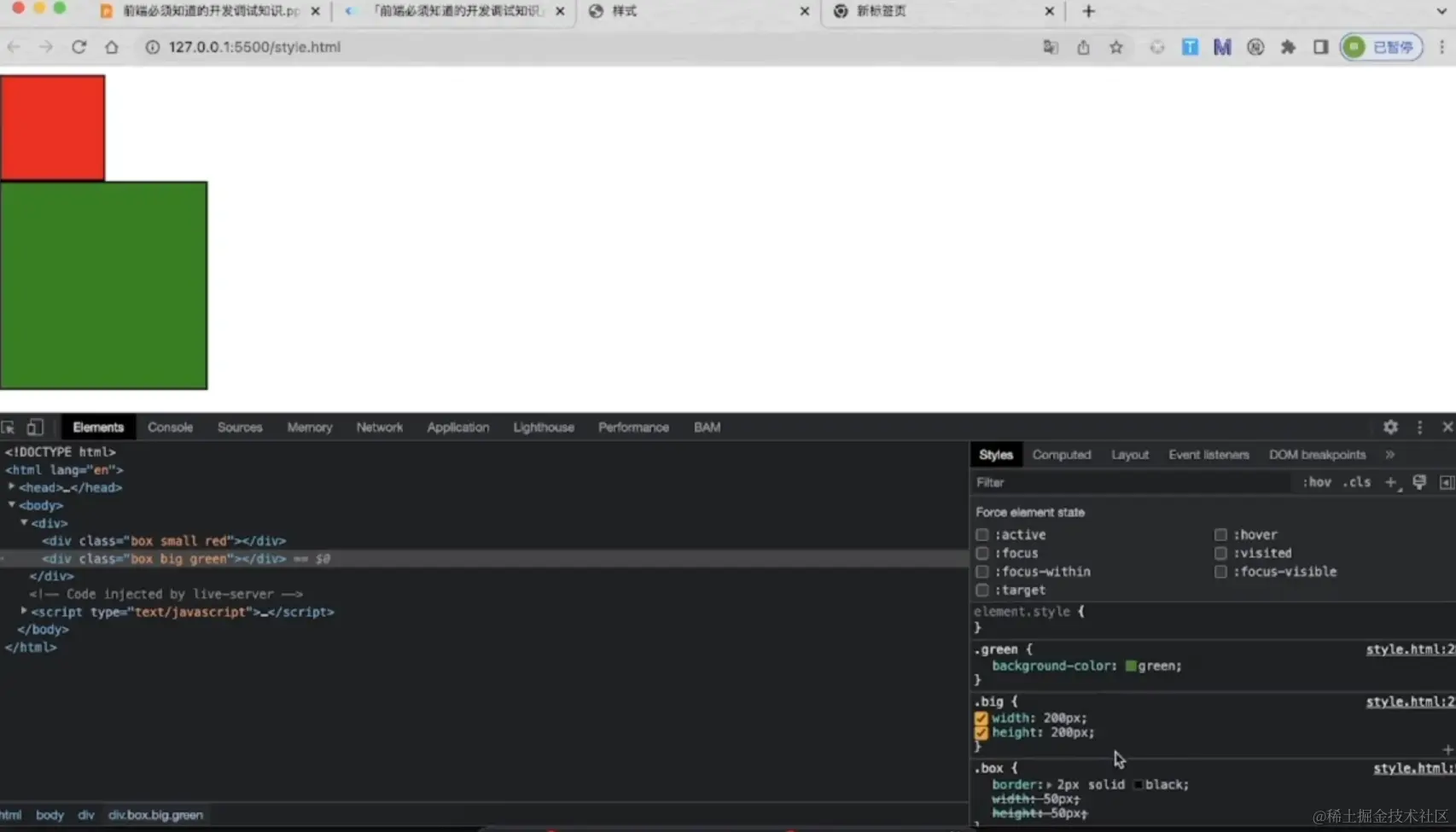
Task: Expand the script element node
Action: click(x=24, y=612)
